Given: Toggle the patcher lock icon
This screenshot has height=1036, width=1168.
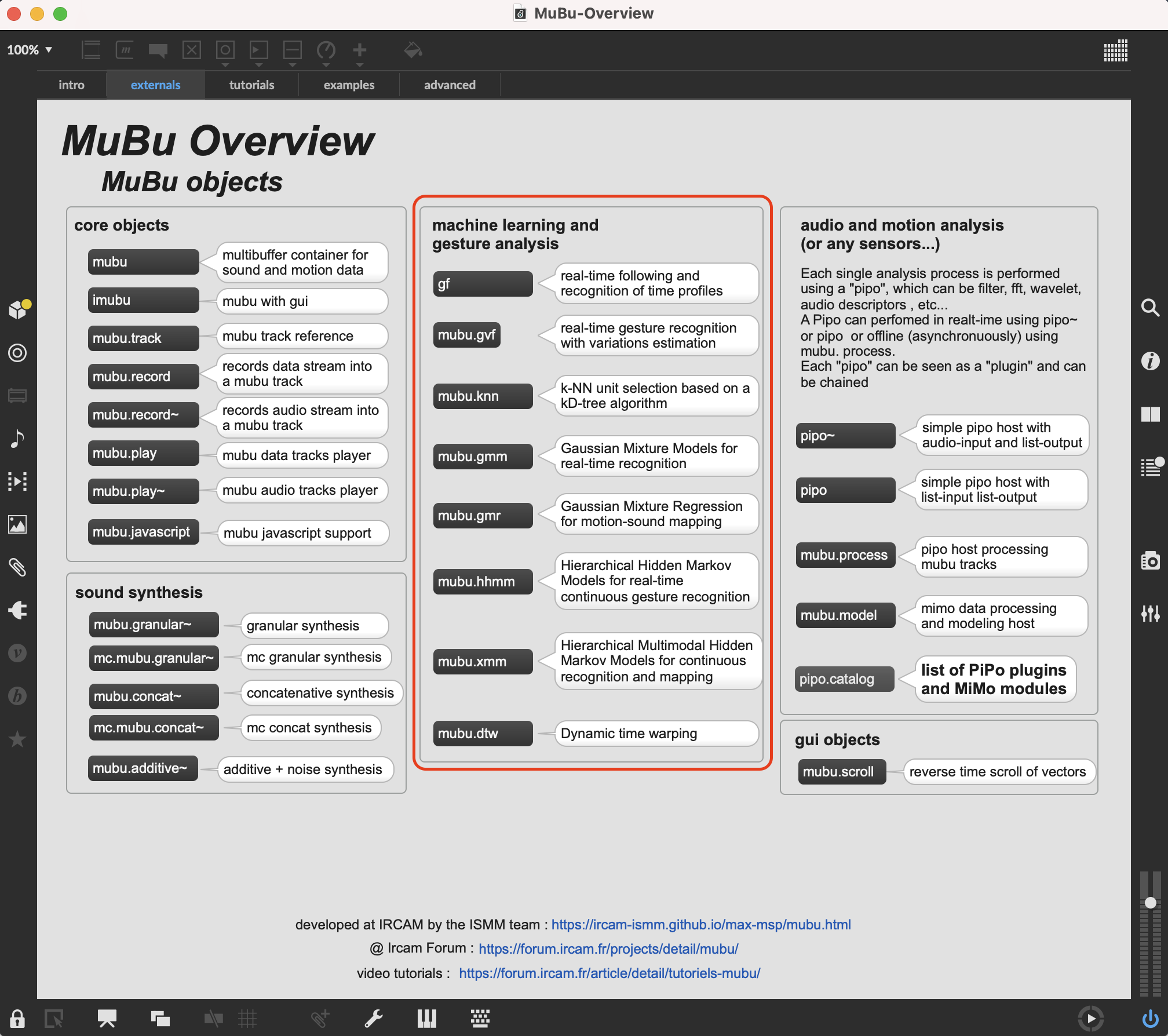Looking at the screenshot, I should point(17,1018).
